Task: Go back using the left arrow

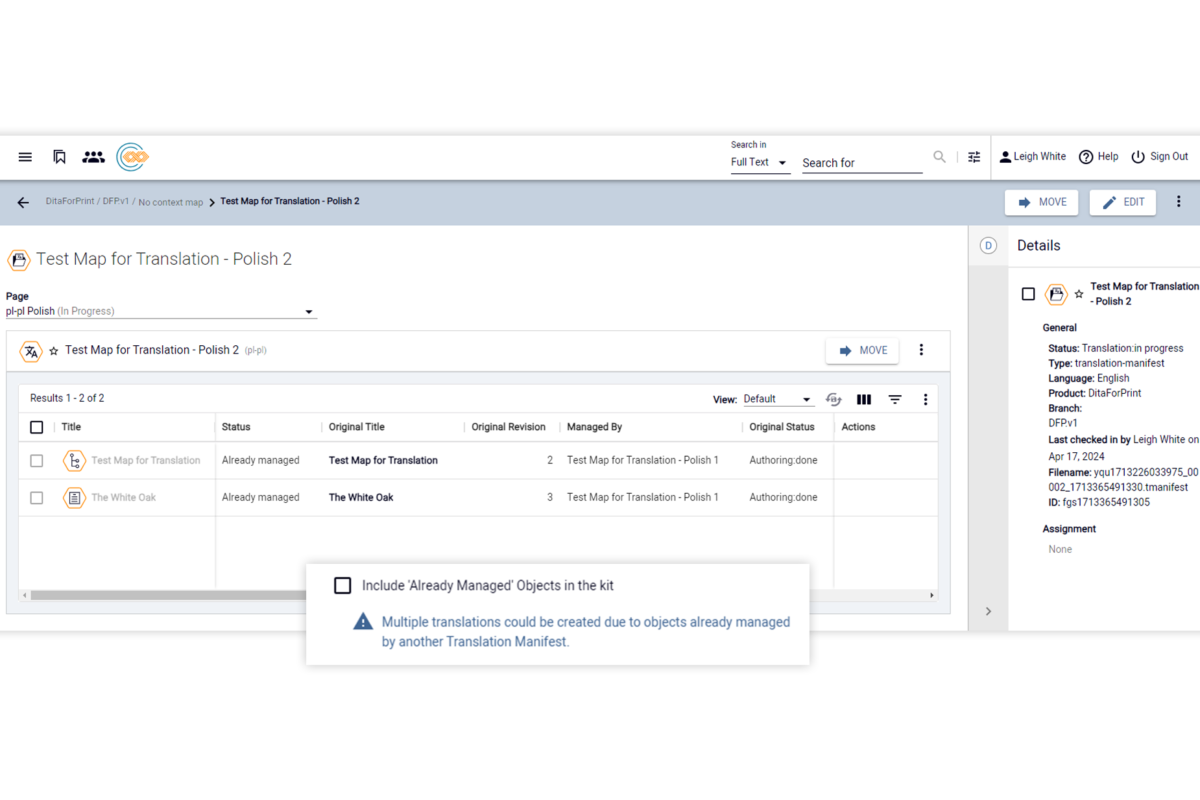Action: [23, 202]
